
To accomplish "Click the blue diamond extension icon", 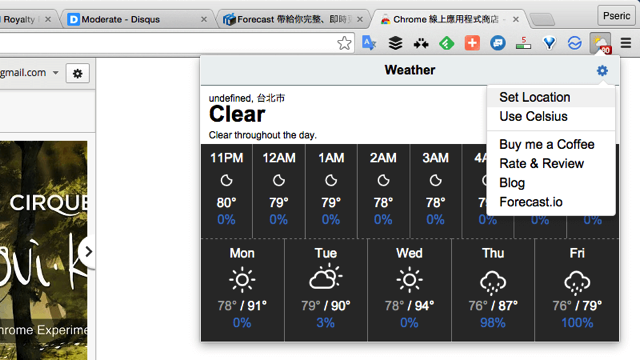I will [x=549, y=43].
